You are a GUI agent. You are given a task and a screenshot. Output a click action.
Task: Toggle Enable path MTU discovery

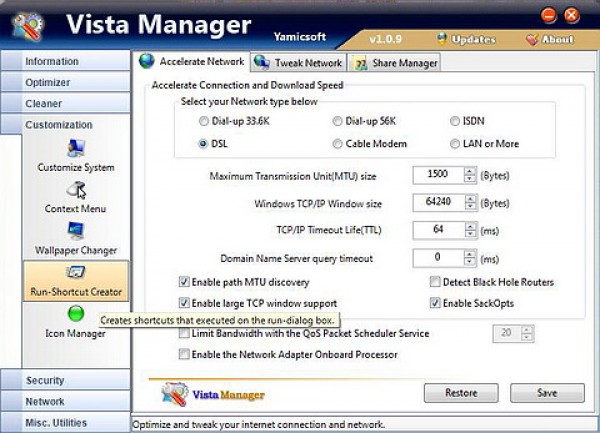tap(184, 282)
